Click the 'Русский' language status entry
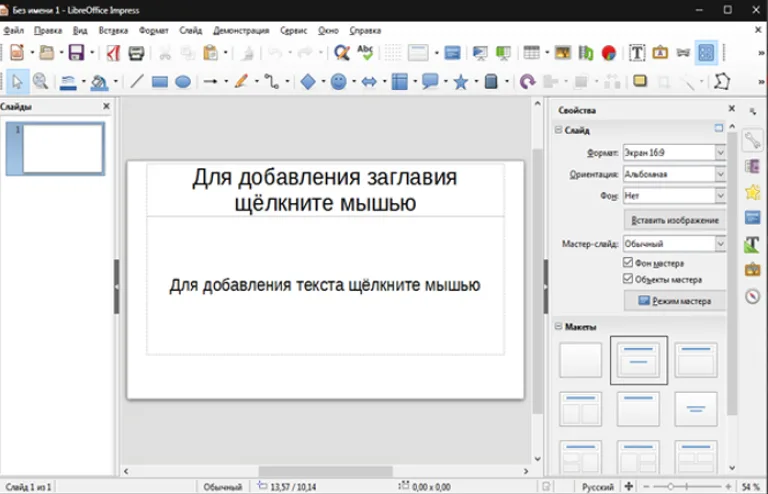The height and width of the screenshot is (494, 768). click(597, 487)
